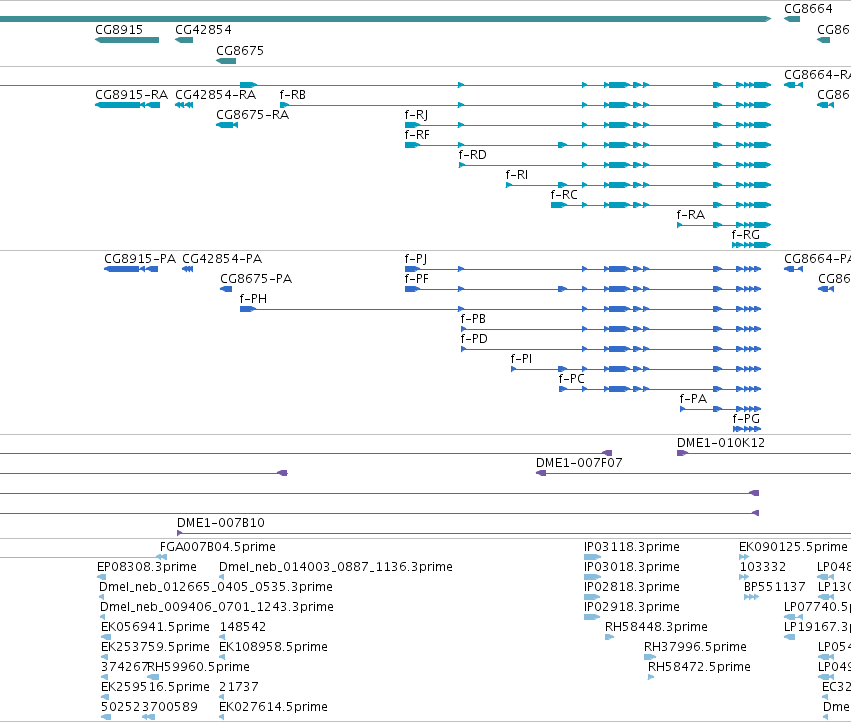Open the CG42854-RA transcript

point(184,105)
